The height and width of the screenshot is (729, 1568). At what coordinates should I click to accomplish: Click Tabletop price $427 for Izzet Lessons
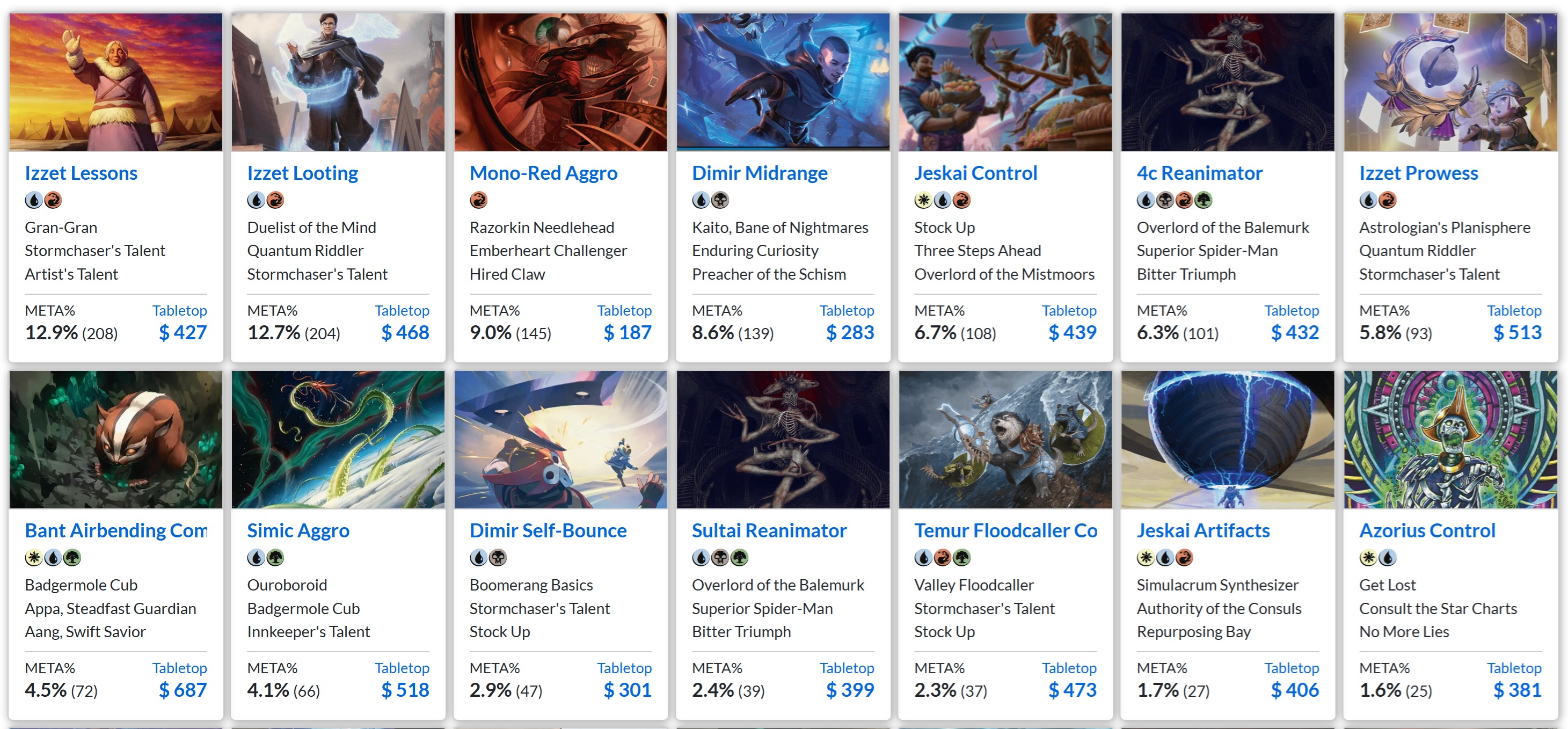point(183,333)
